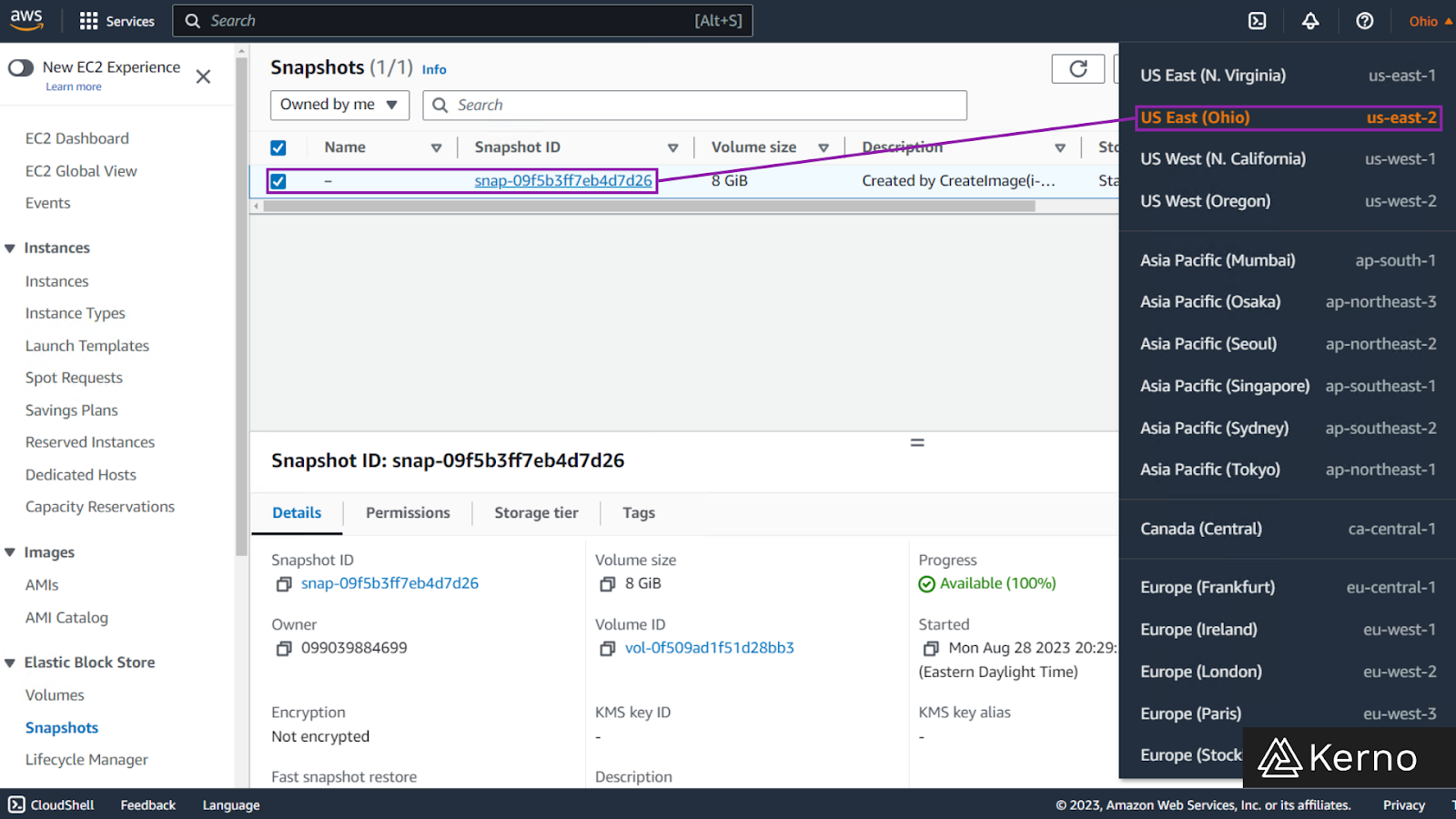Select Asia Pacific (Osaka) region

point(1288,302)
